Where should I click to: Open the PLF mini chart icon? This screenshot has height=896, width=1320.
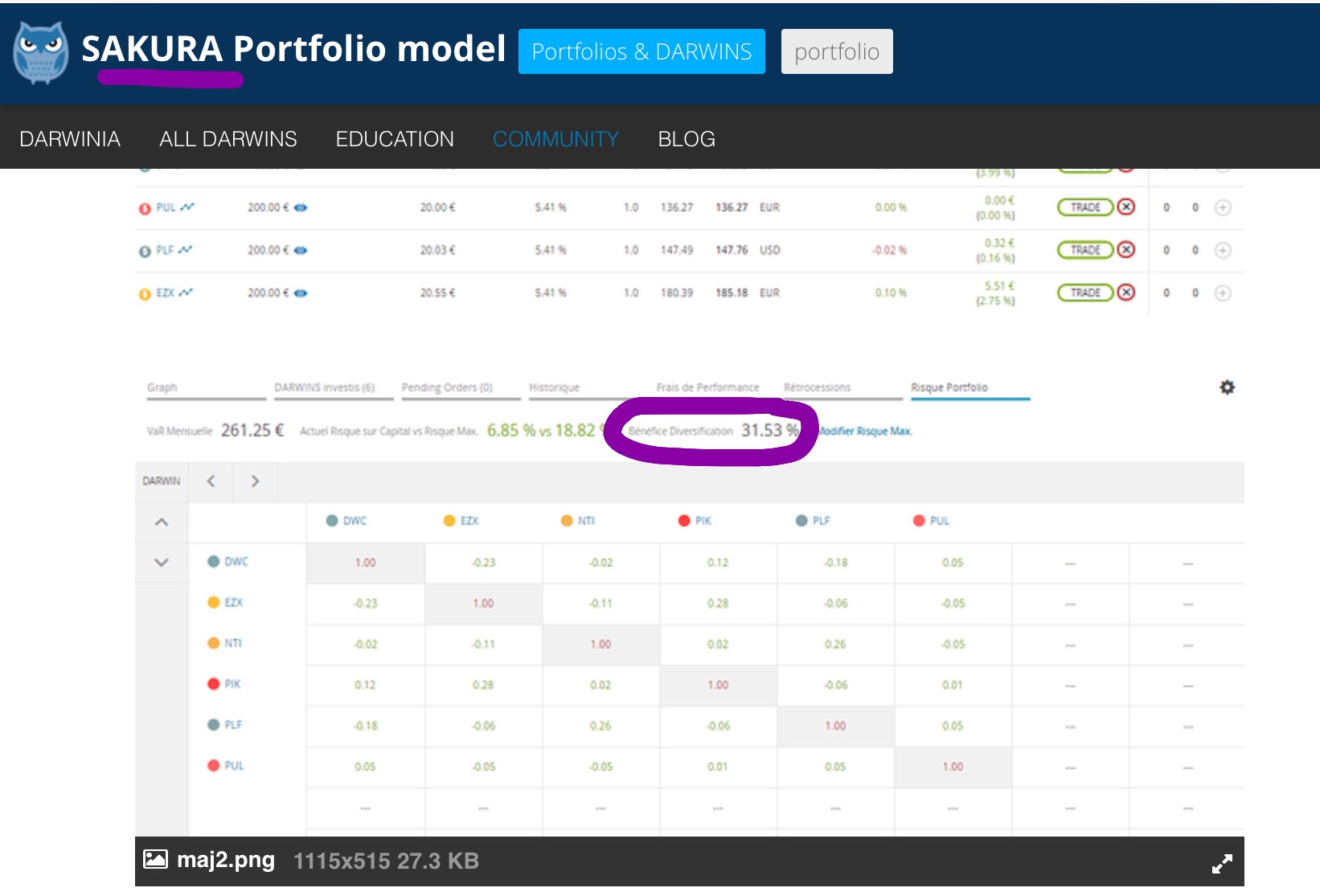click(x=186, y=250)
